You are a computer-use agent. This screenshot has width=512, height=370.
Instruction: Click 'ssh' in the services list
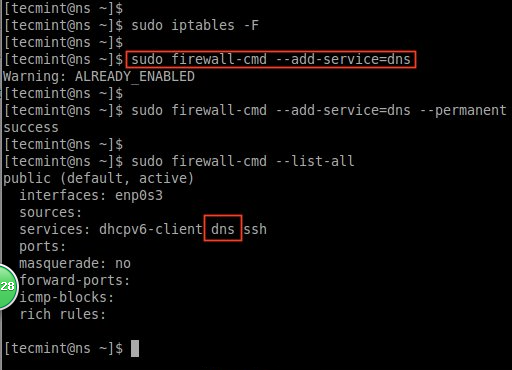pos(255,229)
